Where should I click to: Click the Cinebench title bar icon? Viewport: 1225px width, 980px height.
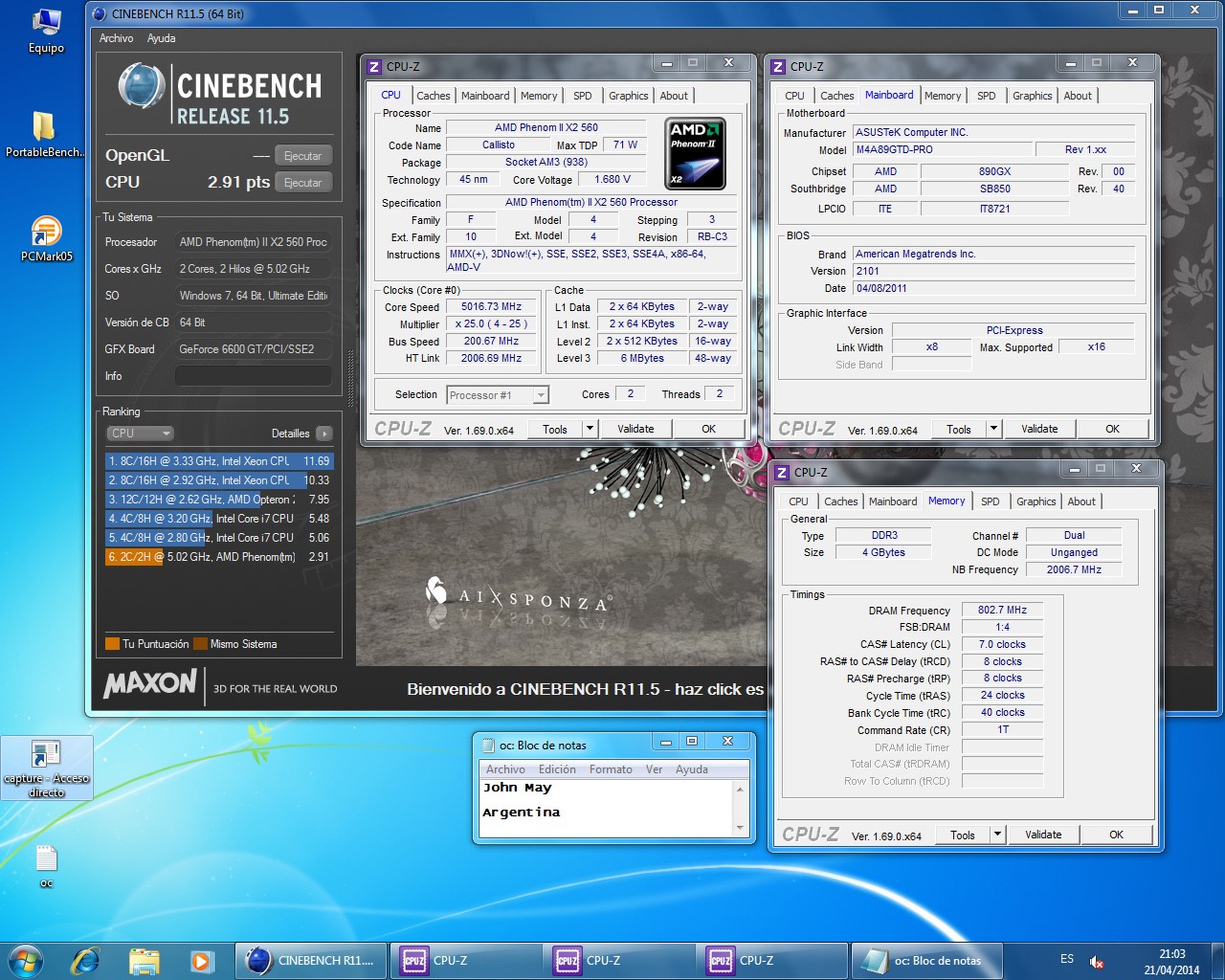(100, 13)
